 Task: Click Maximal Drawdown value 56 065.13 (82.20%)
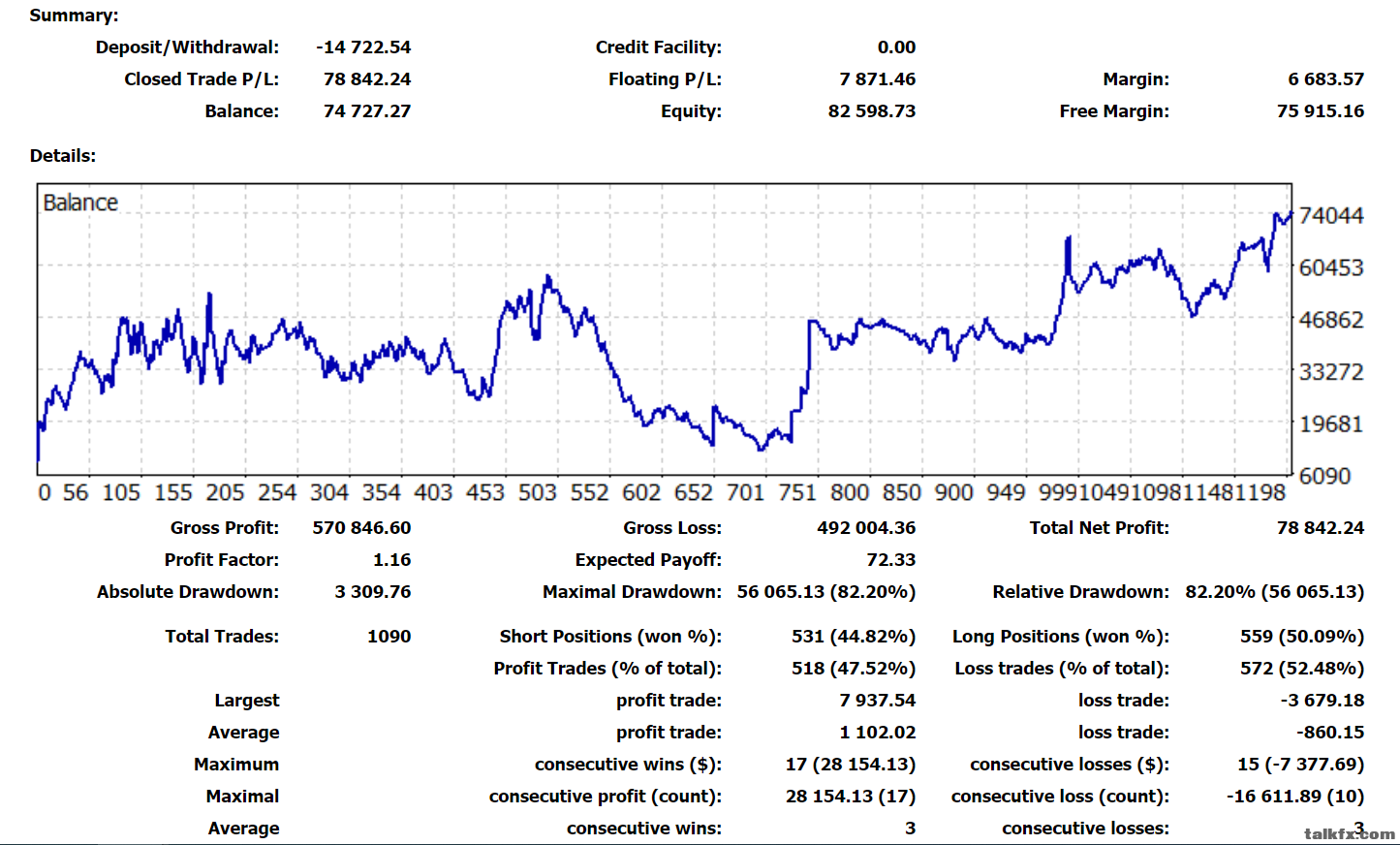826,591
